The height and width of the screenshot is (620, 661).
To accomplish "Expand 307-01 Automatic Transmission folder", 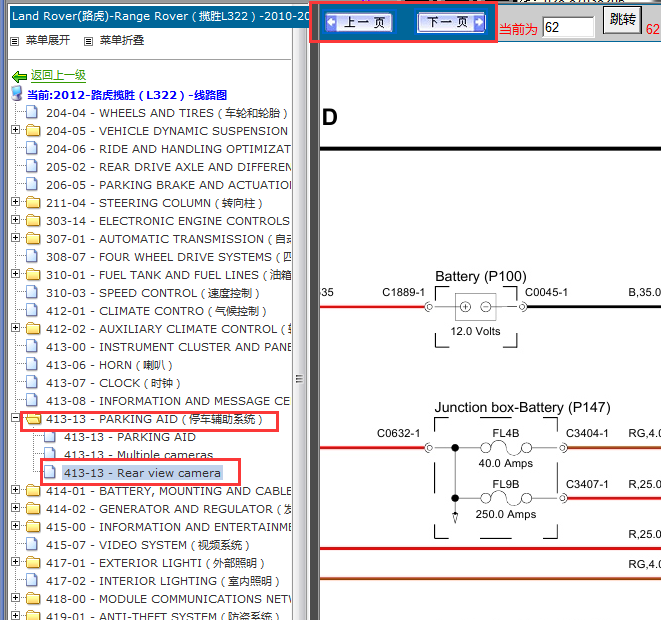I will 16,238.
